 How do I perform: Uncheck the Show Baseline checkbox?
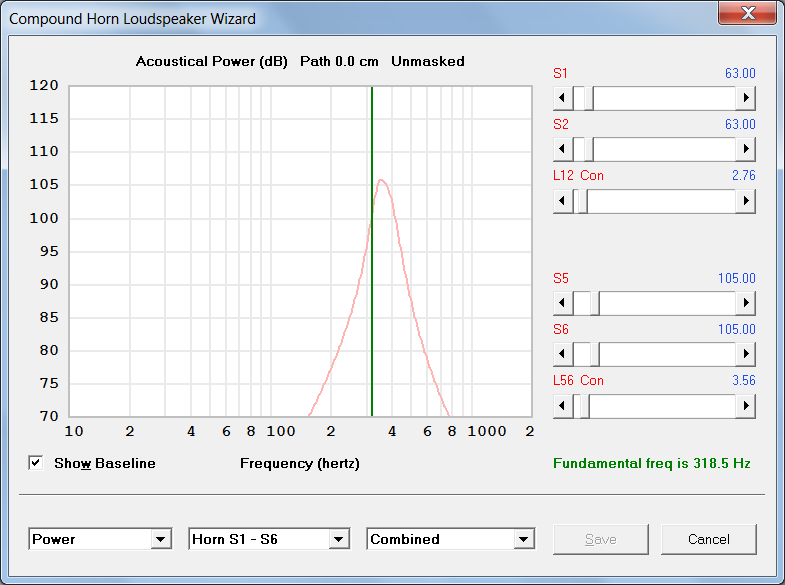pyautogui.click(x=36, y=463)
